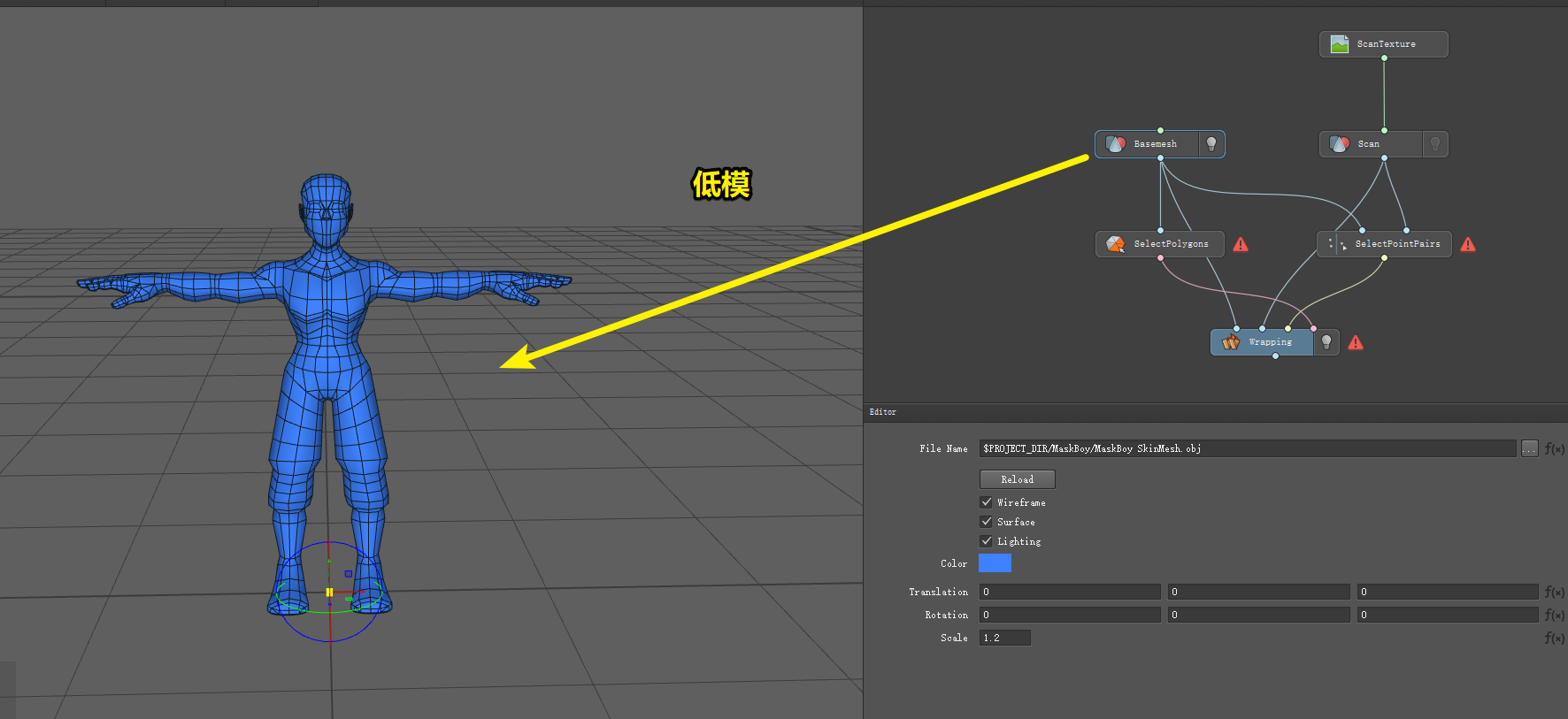The width and height of the screenshot is (1568, 719).
Task: Click the Rotation X field
Action: coord(1070,615)
